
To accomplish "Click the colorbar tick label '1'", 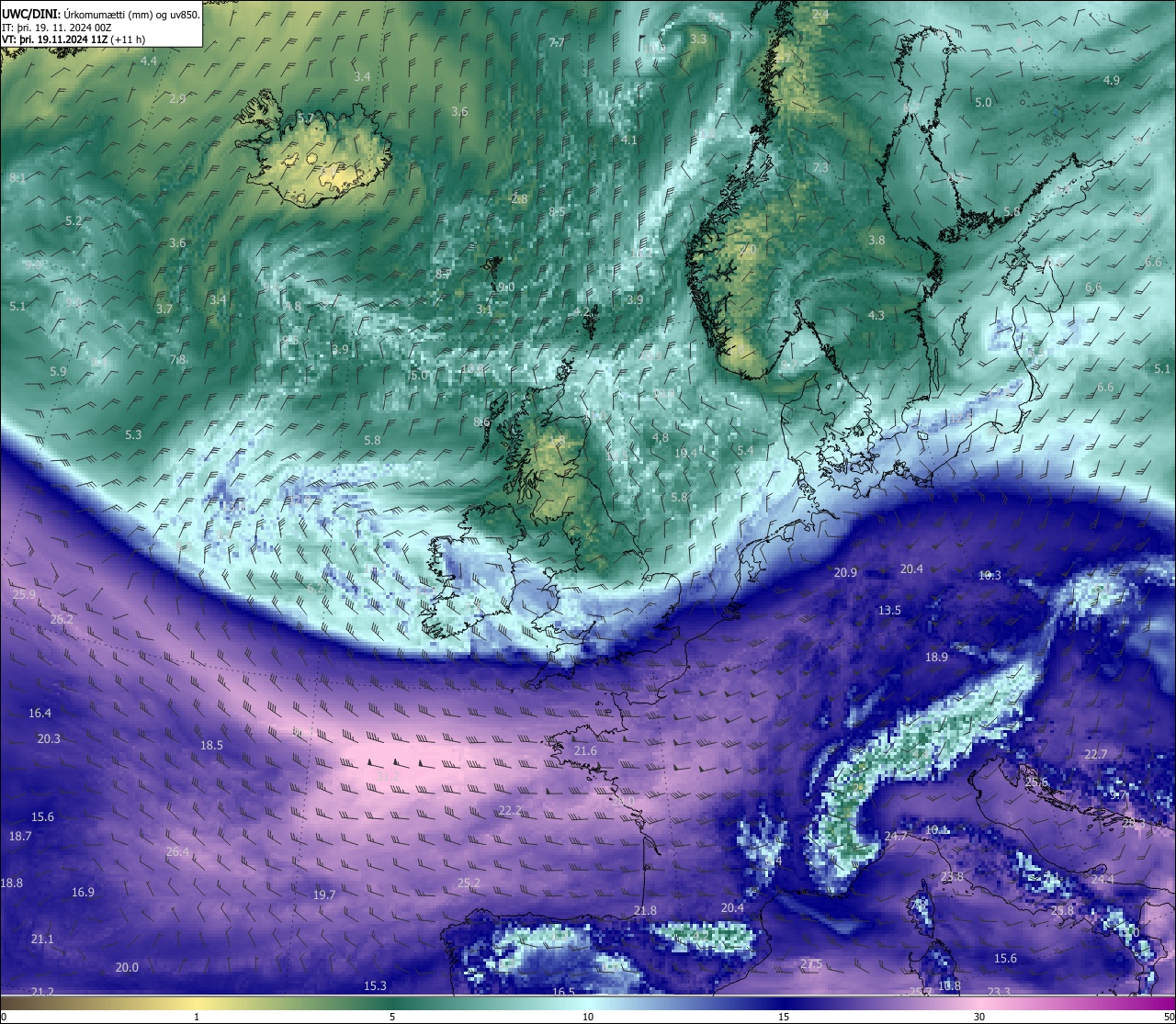I will click(x=197, y=1017).
